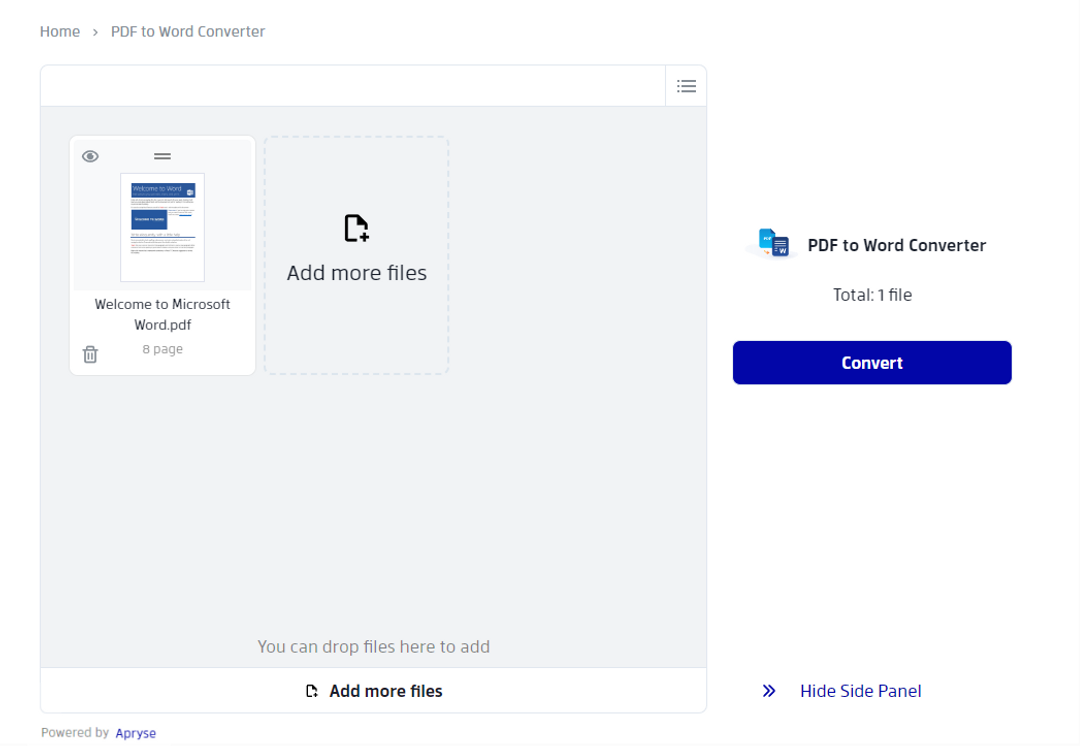This screenshot has width=1080, height=746.
Task: Click the drag handle above the PDF thumbnail
Action: 162,156
